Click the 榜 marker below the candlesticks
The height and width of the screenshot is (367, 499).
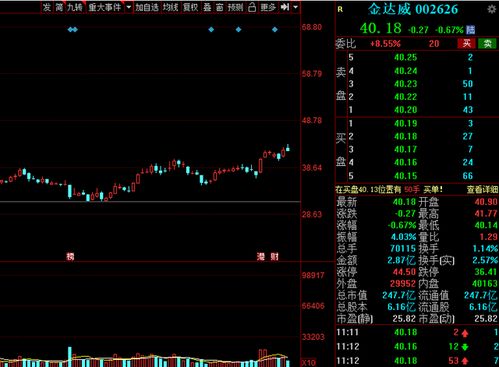point(70,256)
